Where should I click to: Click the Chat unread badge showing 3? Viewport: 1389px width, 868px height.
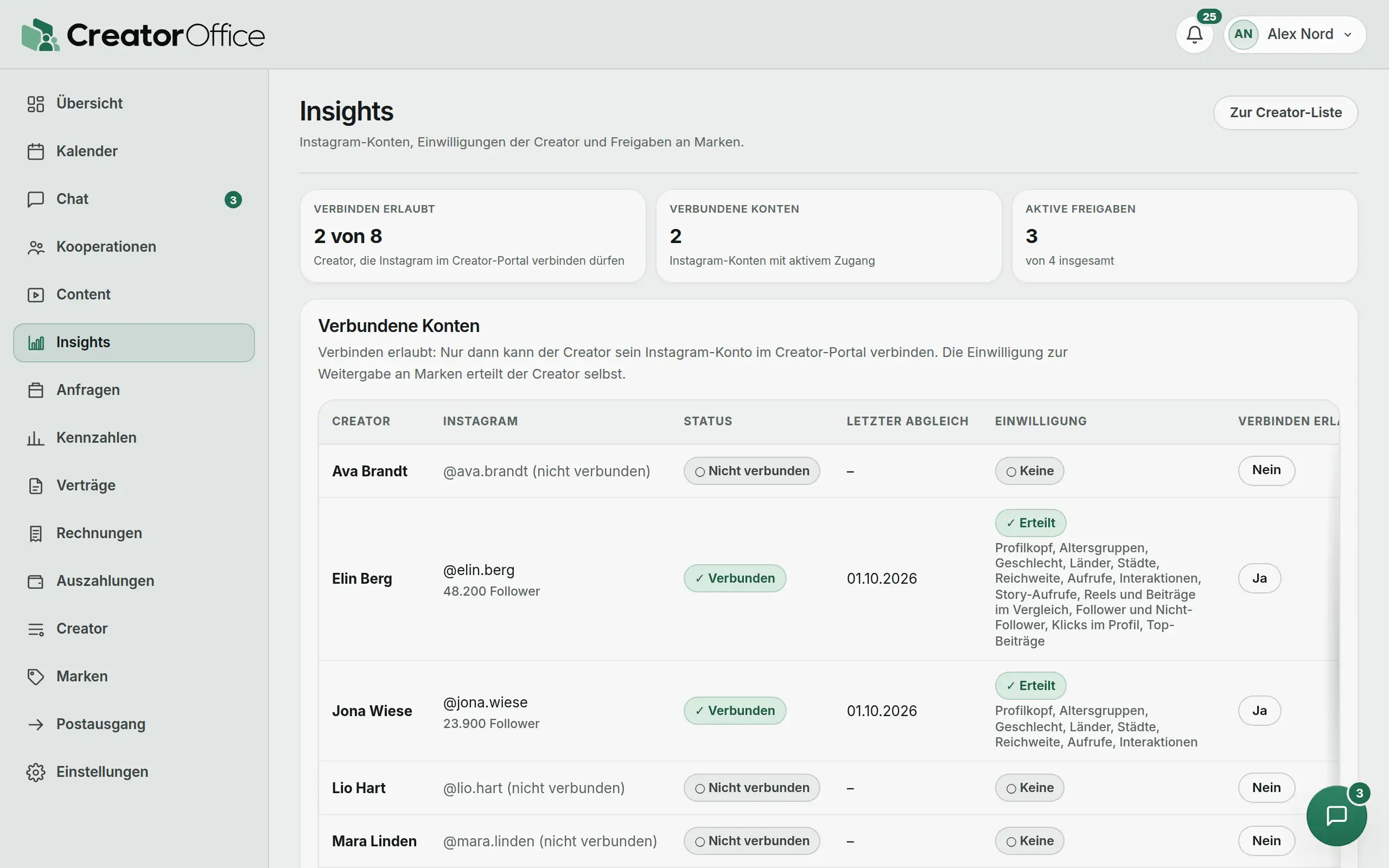coord(233,200)
